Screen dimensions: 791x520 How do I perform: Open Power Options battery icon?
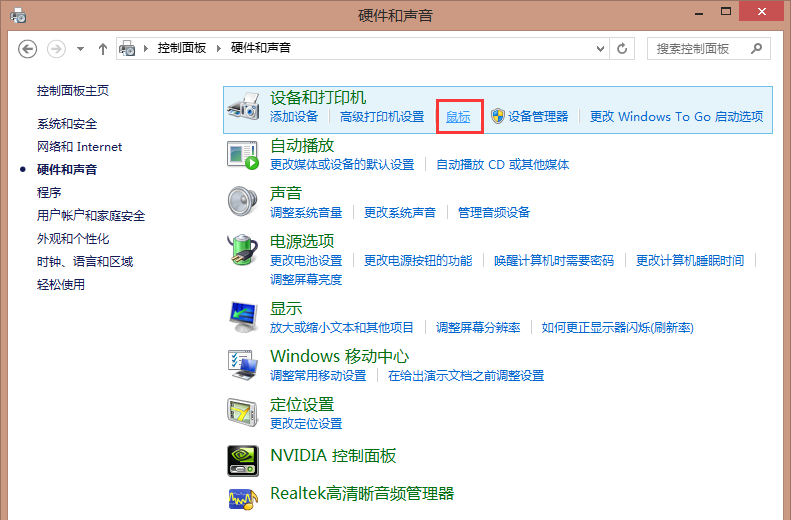[244, 250]
